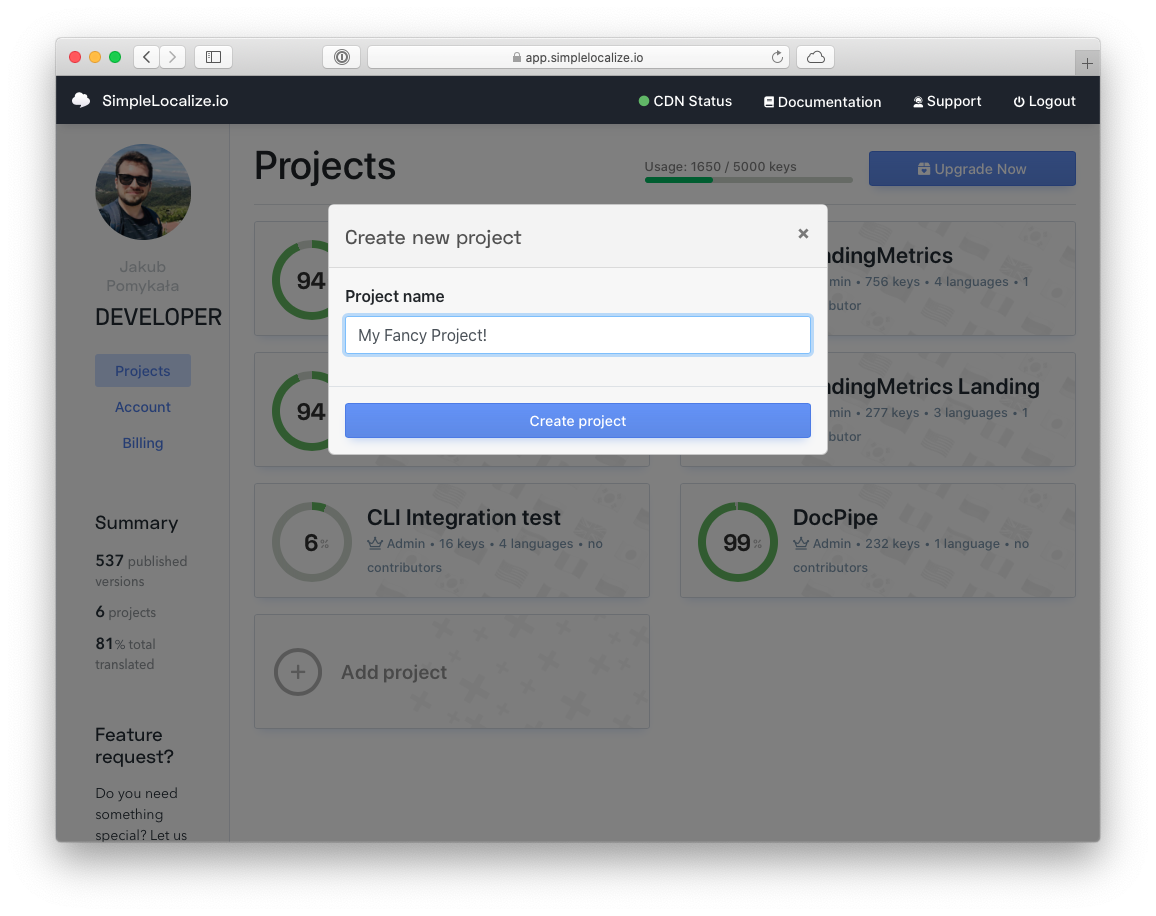
Task: Click the browser forward button
Action: click(173, 57)
